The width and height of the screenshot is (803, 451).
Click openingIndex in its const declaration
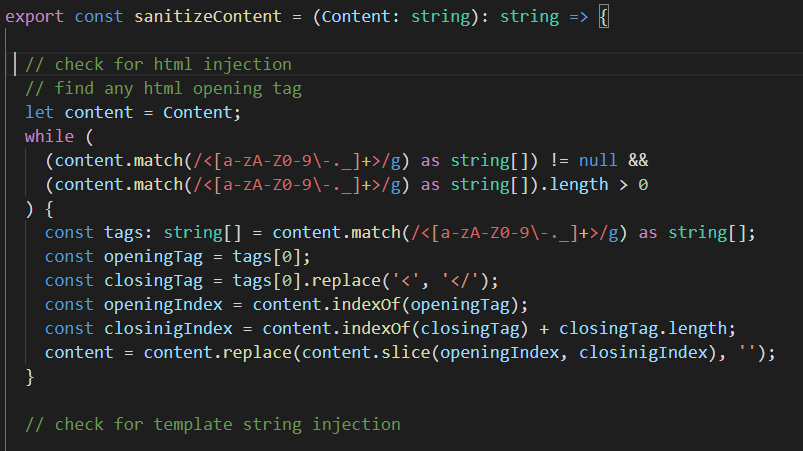[x=163, y=305]
